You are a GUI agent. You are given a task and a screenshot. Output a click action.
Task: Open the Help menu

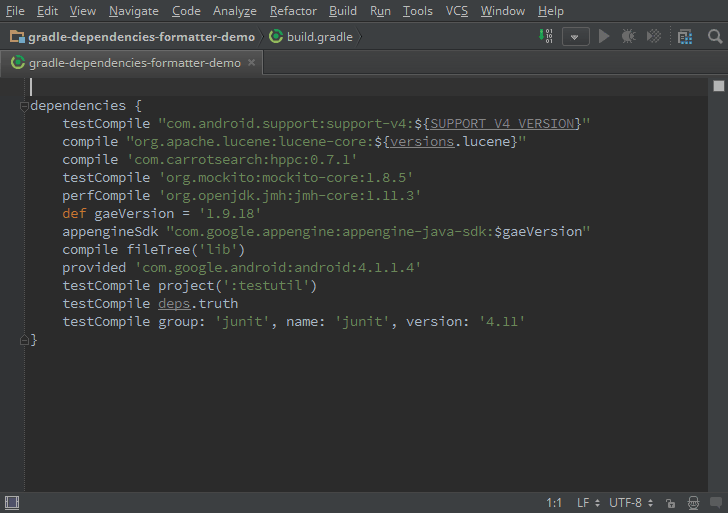pyautogui.click(x=551, y=11)
